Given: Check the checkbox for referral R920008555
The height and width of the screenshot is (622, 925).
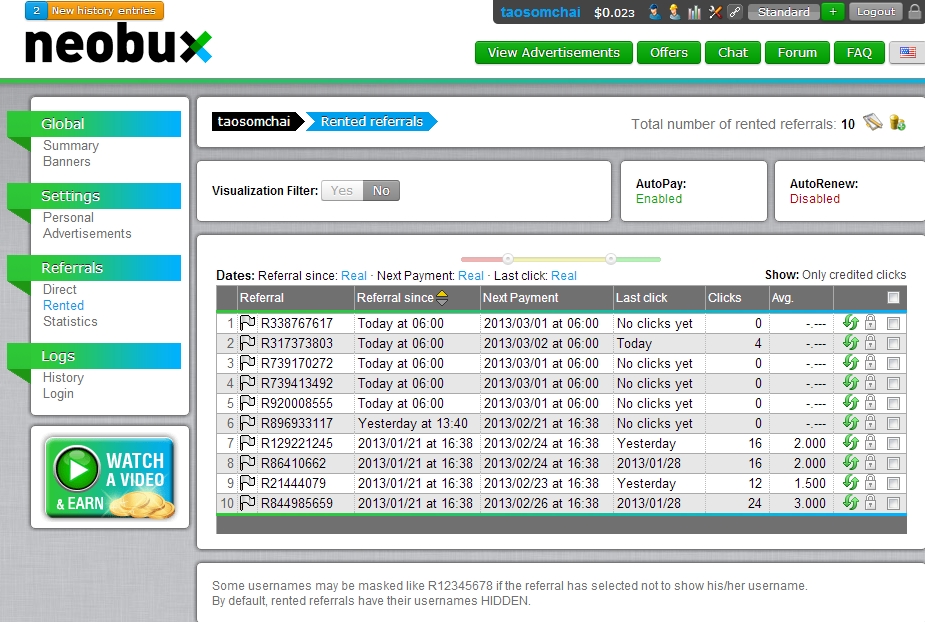Looking at the screenshot, I should (x=893, y=404).
